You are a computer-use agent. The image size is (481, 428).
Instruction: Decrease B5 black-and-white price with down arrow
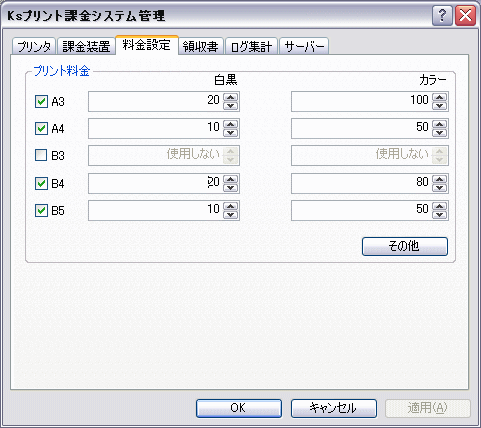click(x=230, y=215)
